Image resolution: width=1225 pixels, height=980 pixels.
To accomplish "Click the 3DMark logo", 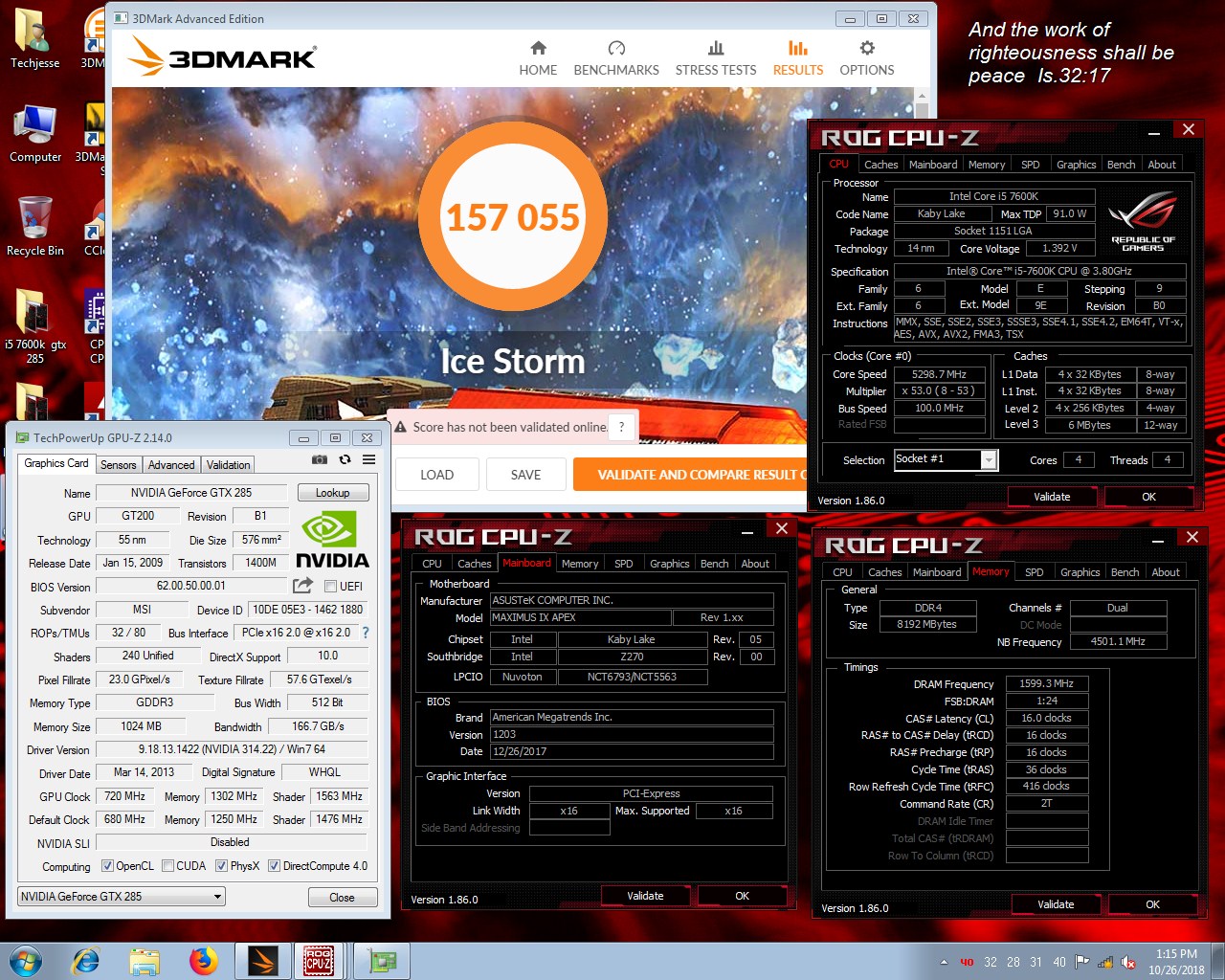I will (x=222, y=56).
